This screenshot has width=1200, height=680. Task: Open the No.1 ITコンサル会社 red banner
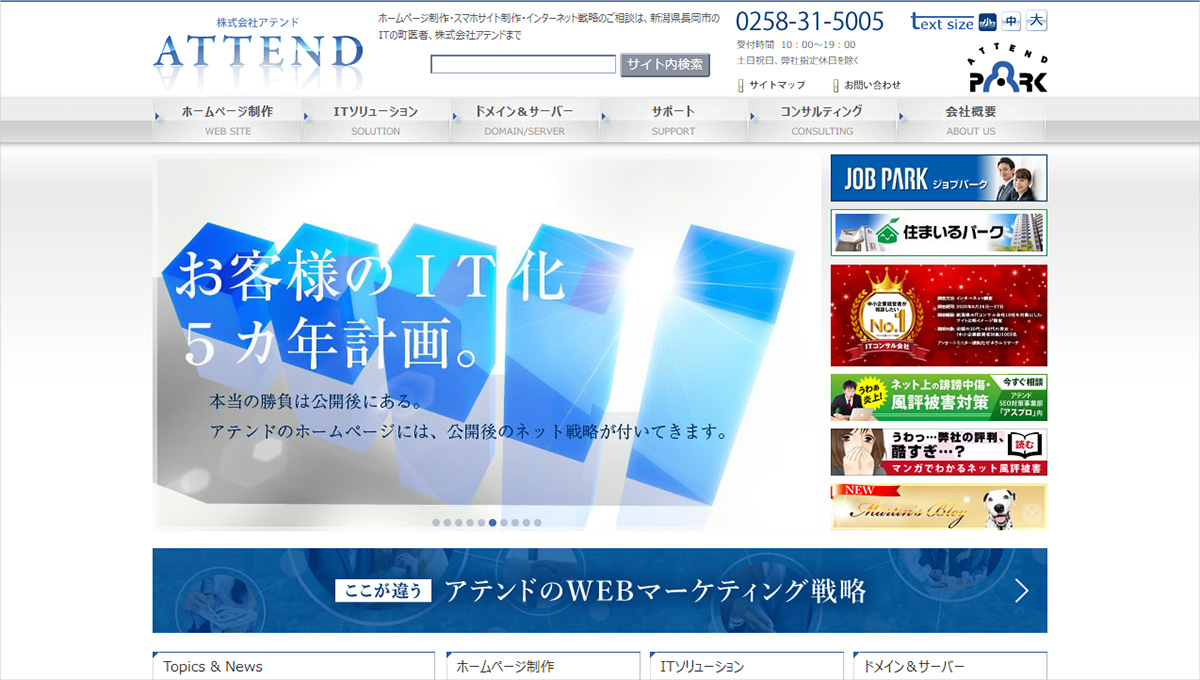click(939, 315)
